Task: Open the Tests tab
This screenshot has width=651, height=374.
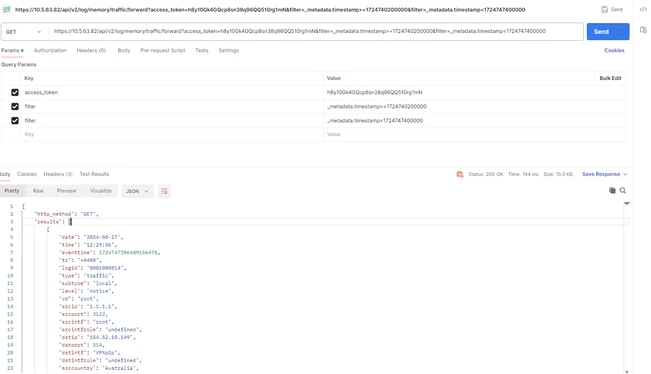Action: click(202, 50)
